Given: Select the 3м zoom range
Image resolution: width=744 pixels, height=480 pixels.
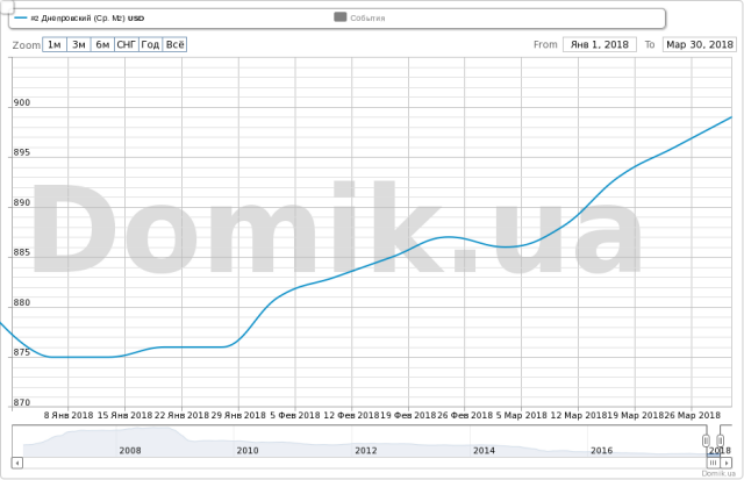Looking at the screenshot, I should coord(79,45).
